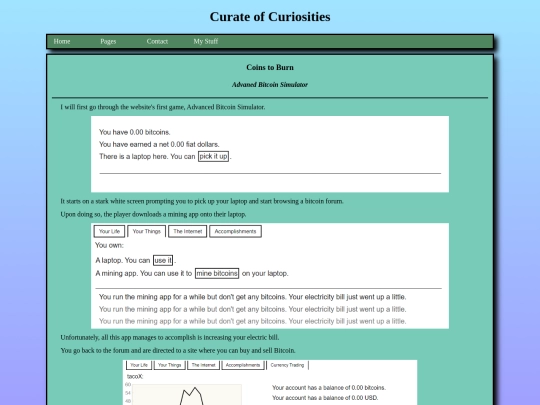540x405 pixels.
Task: Click the sentence 'Unfortunately, all this app manages to accomplish'
Action: tap(170, 338)
